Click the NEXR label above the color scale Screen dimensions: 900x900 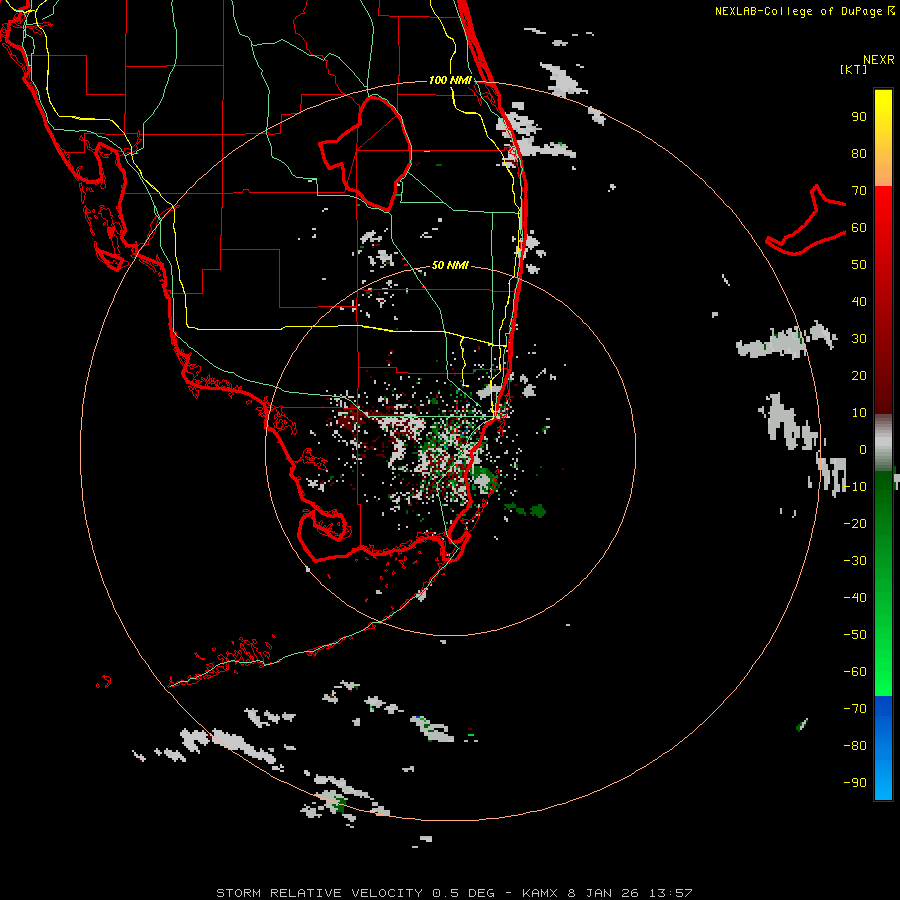(x=878, y=60)
